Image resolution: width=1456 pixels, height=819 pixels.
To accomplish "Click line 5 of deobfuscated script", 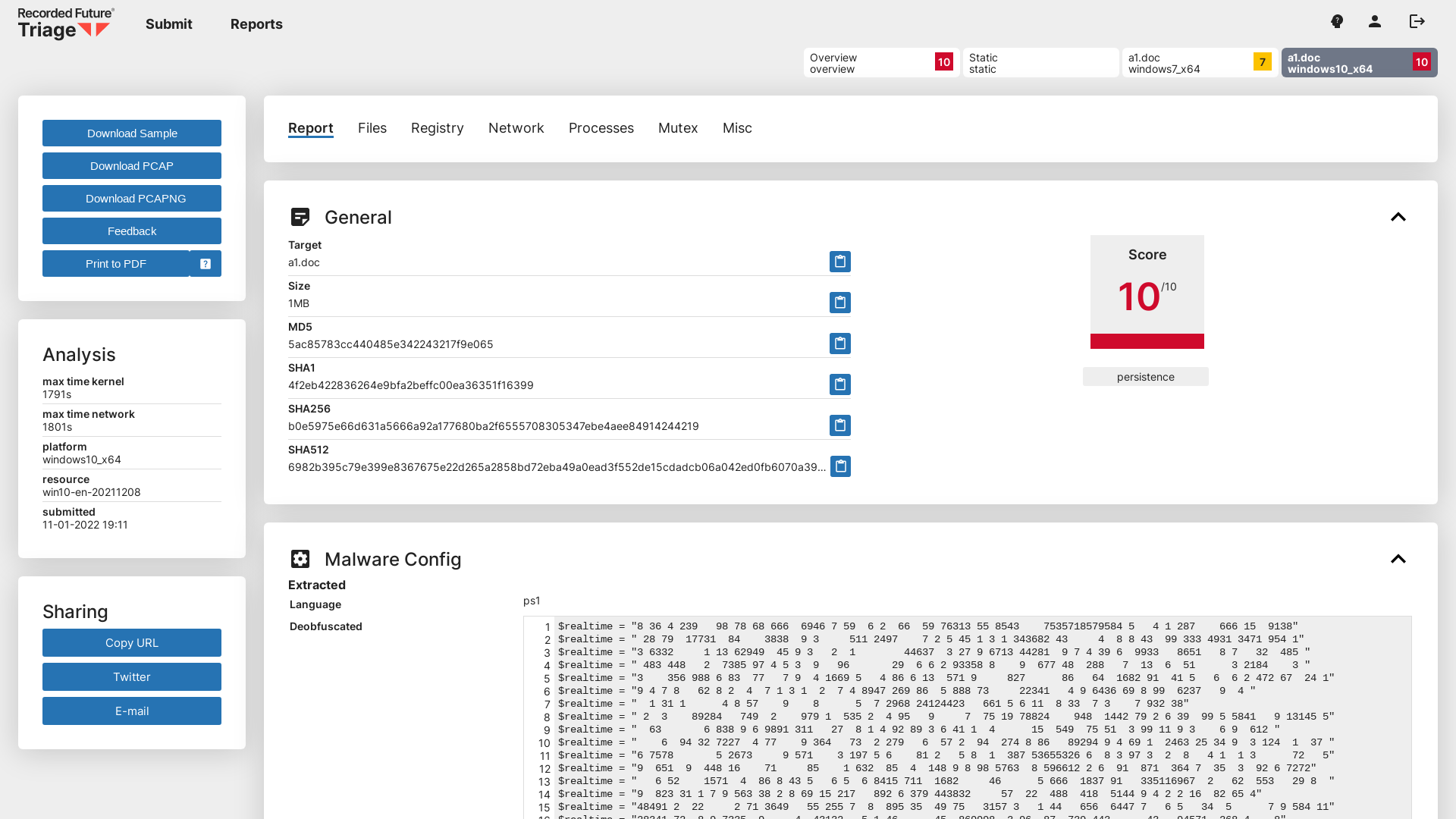I will pos(946,678).
